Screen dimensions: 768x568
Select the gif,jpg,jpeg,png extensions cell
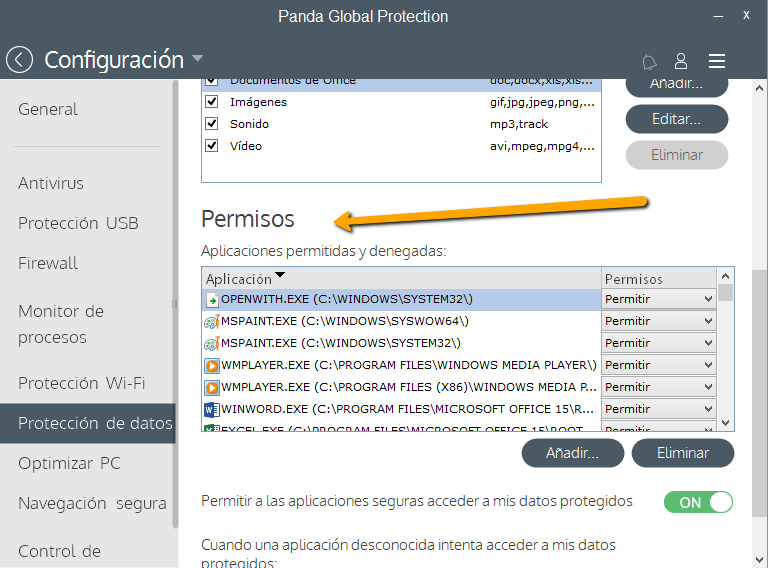tap(542, 102)
